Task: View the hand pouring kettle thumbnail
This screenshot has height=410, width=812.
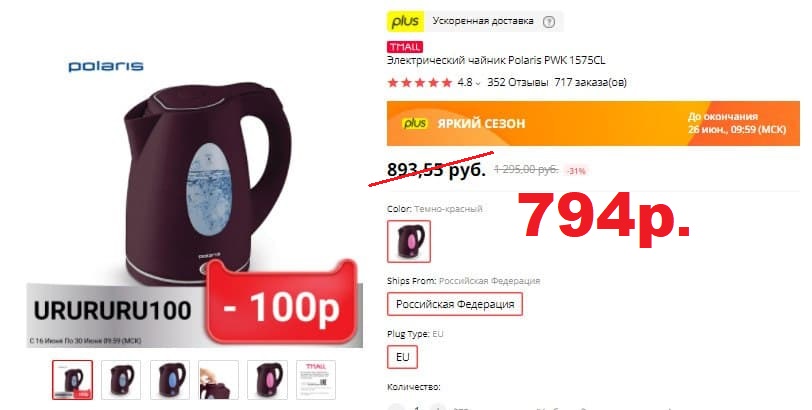Action: [x=219, y=380]
